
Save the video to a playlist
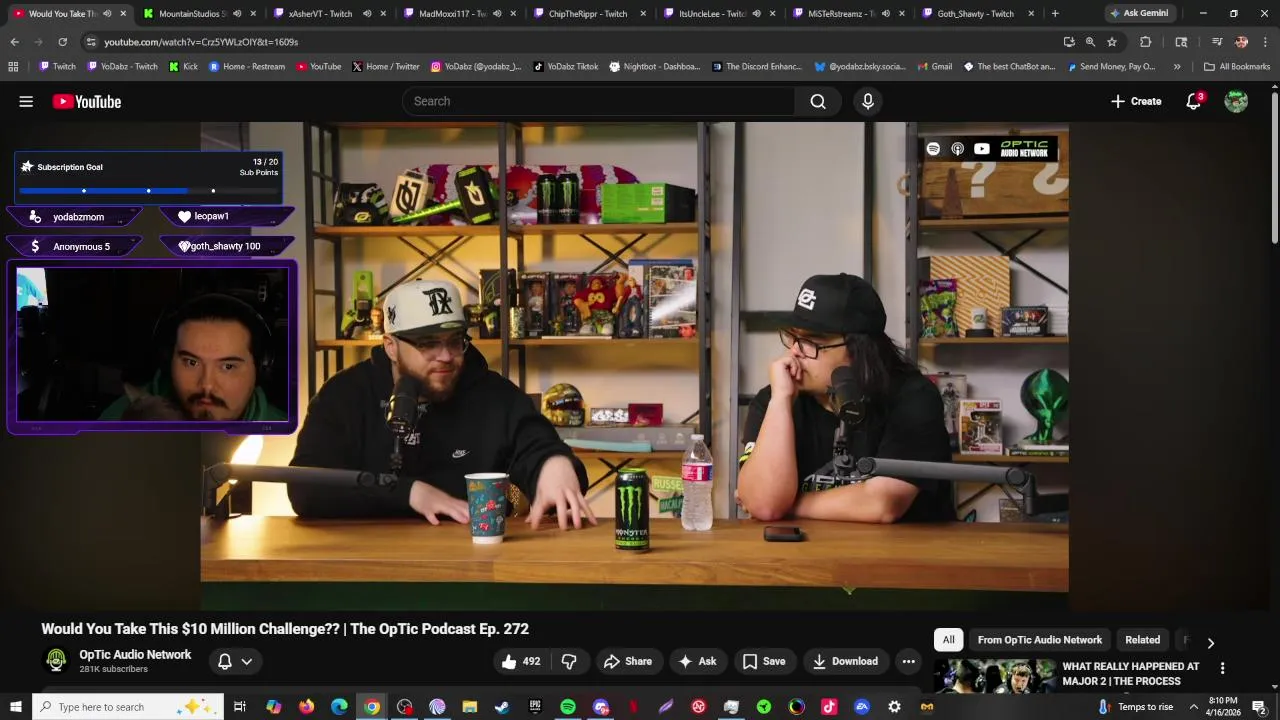coord(764,661)
